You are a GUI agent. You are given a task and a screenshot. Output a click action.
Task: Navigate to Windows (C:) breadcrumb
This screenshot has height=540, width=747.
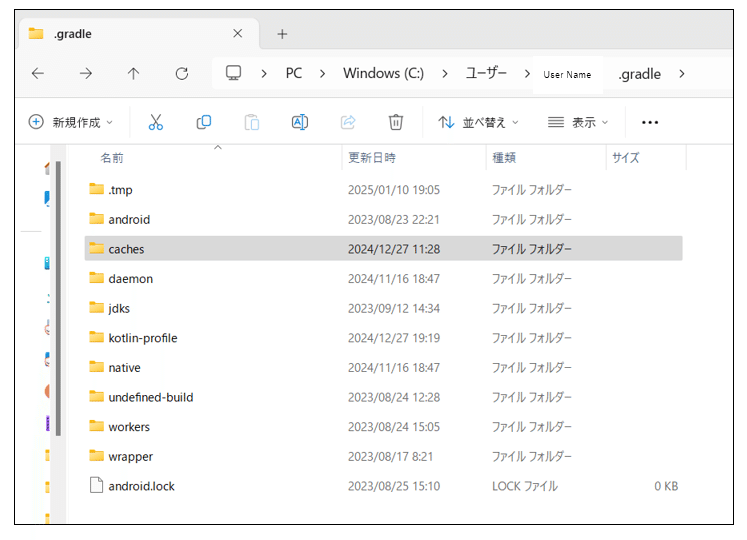tap(384, 73)
